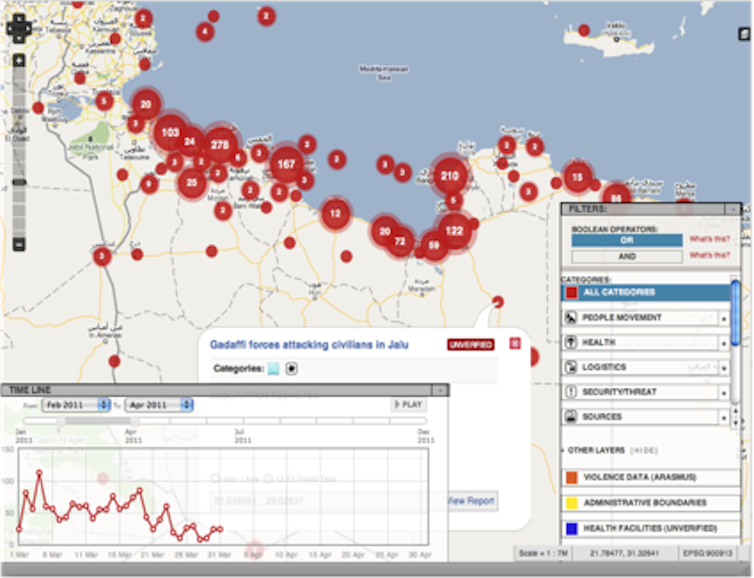Collapse the FILTERS panel
This screenshot has height=578, width=754.
pyautogui.click(x=732, y=209)
